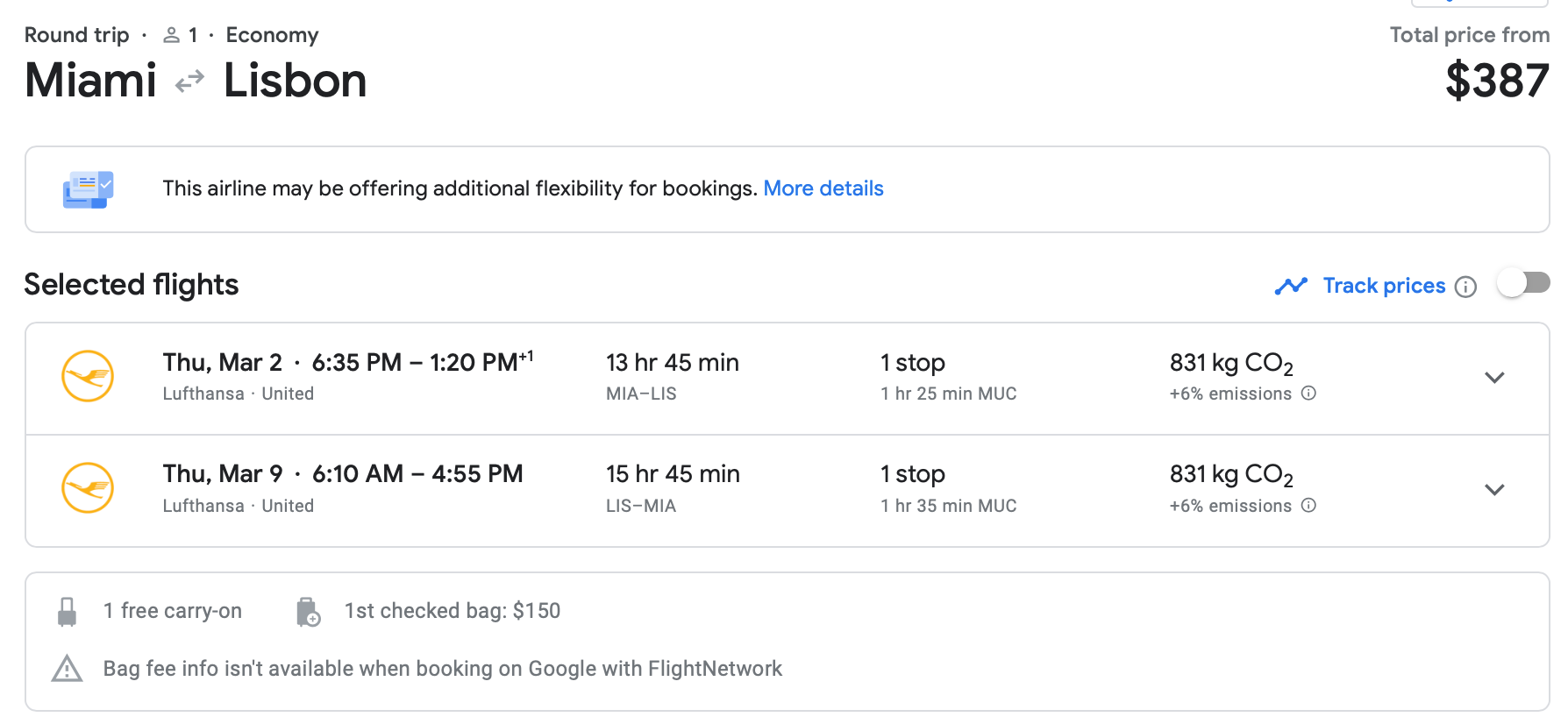This screenshot has width=1568, height=724.
Task: Click the Lufthansa logo on Mar 9 flight
Action: [x=88, y=488]
